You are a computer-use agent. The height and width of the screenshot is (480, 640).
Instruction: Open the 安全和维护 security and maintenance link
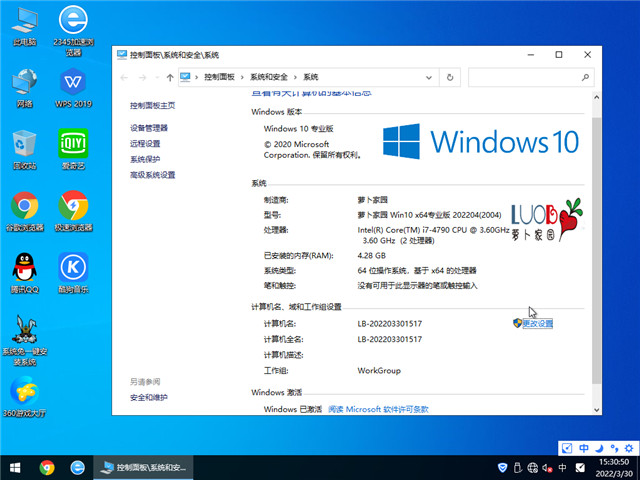tap(149, 397)
